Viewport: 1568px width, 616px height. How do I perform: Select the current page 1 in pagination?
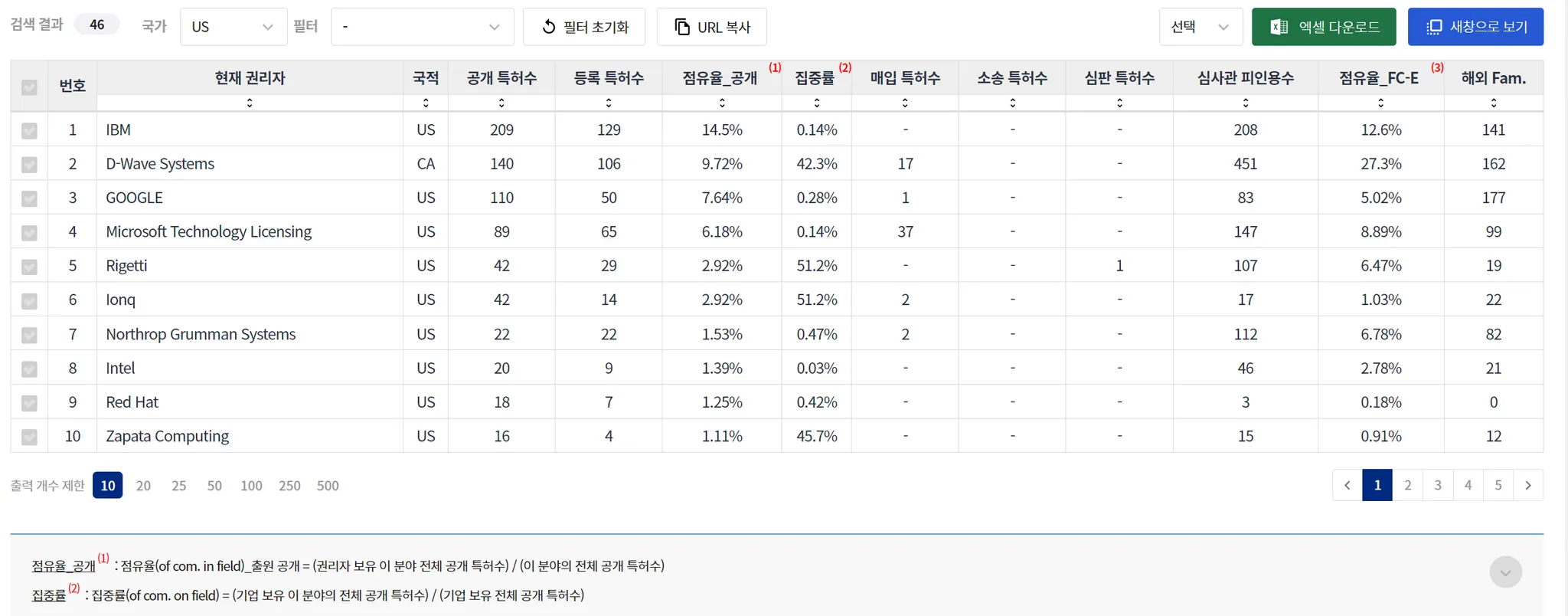click(x=1377, y=485)
